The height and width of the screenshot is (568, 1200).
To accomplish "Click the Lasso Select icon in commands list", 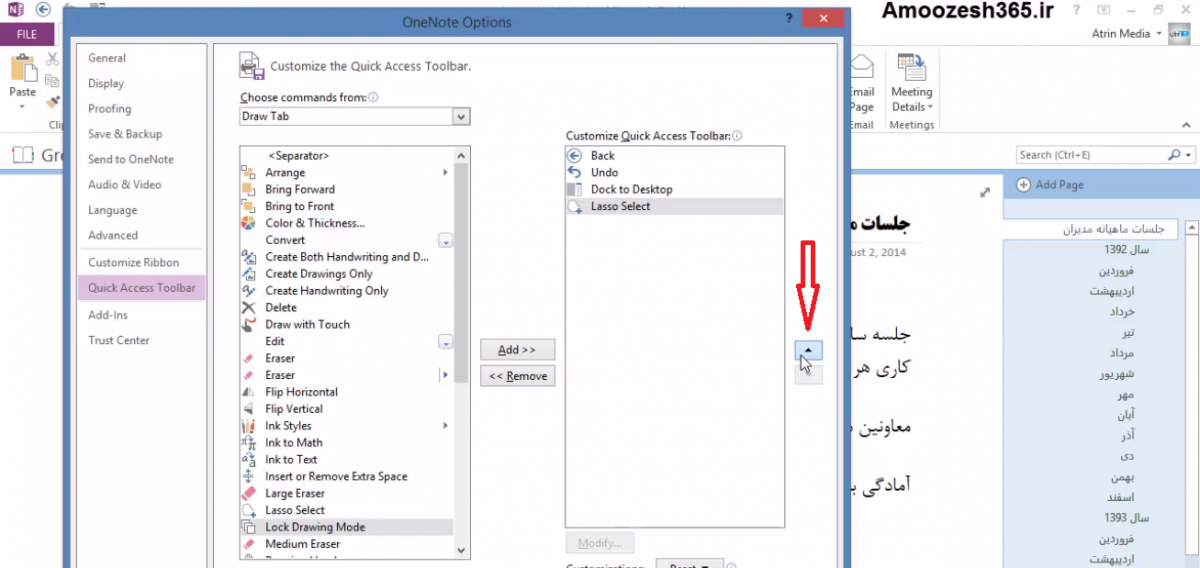I will (x=248, y=510).
